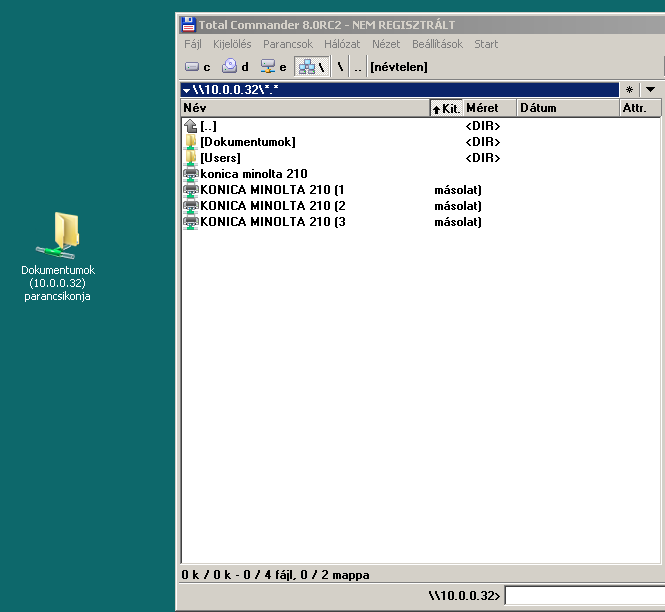Switch to drive c button
Image resolution: width=665 pixels, height=612 pixels.
coord(198,67)
